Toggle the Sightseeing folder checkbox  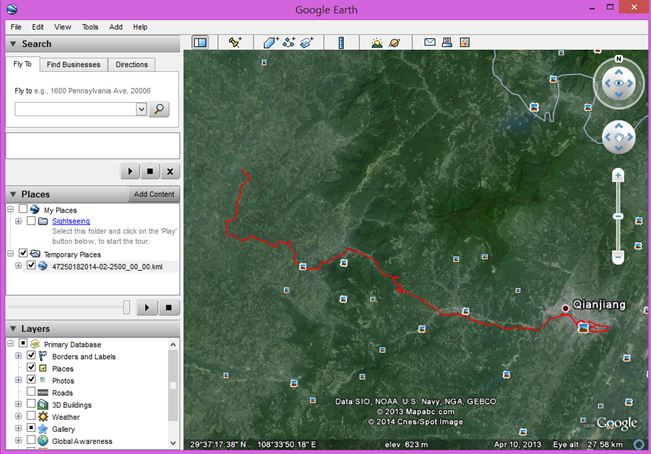tap(31, 221)
